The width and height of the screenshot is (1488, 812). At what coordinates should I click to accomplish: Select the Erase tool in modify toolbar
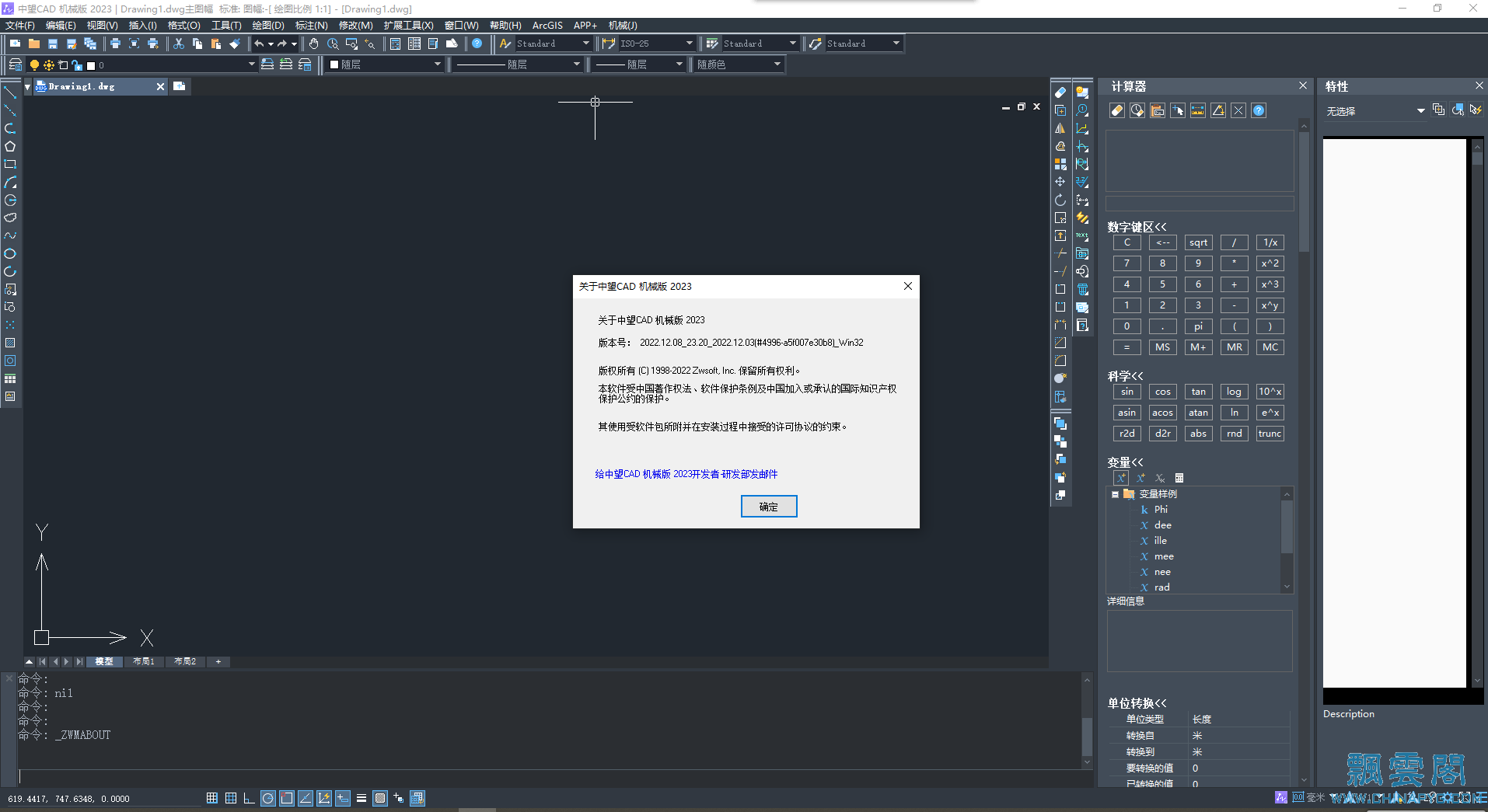pyautogui.click(x=1060, y=92)
